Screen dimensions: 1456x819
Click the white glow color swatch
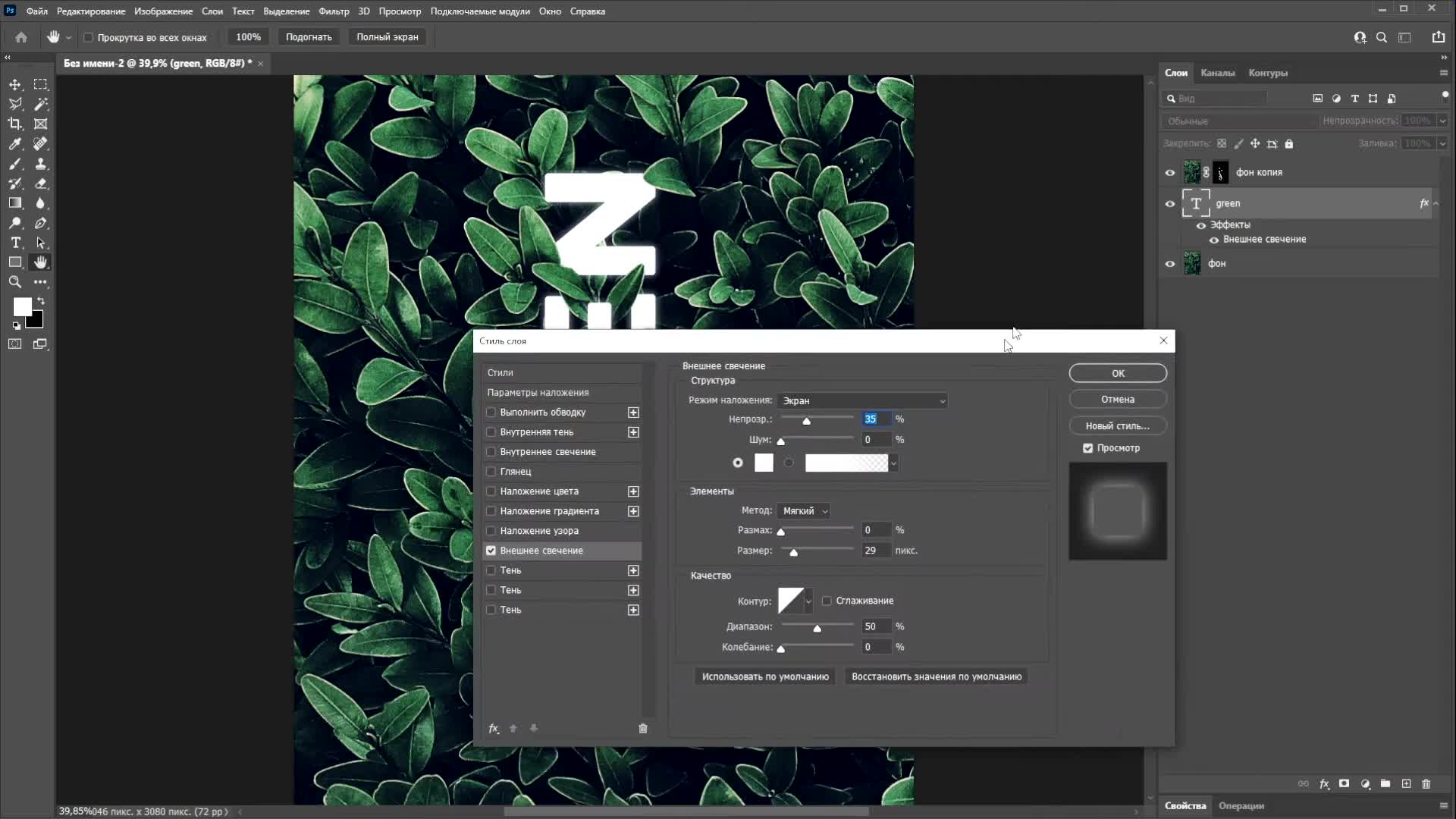(x=764, y=463)
